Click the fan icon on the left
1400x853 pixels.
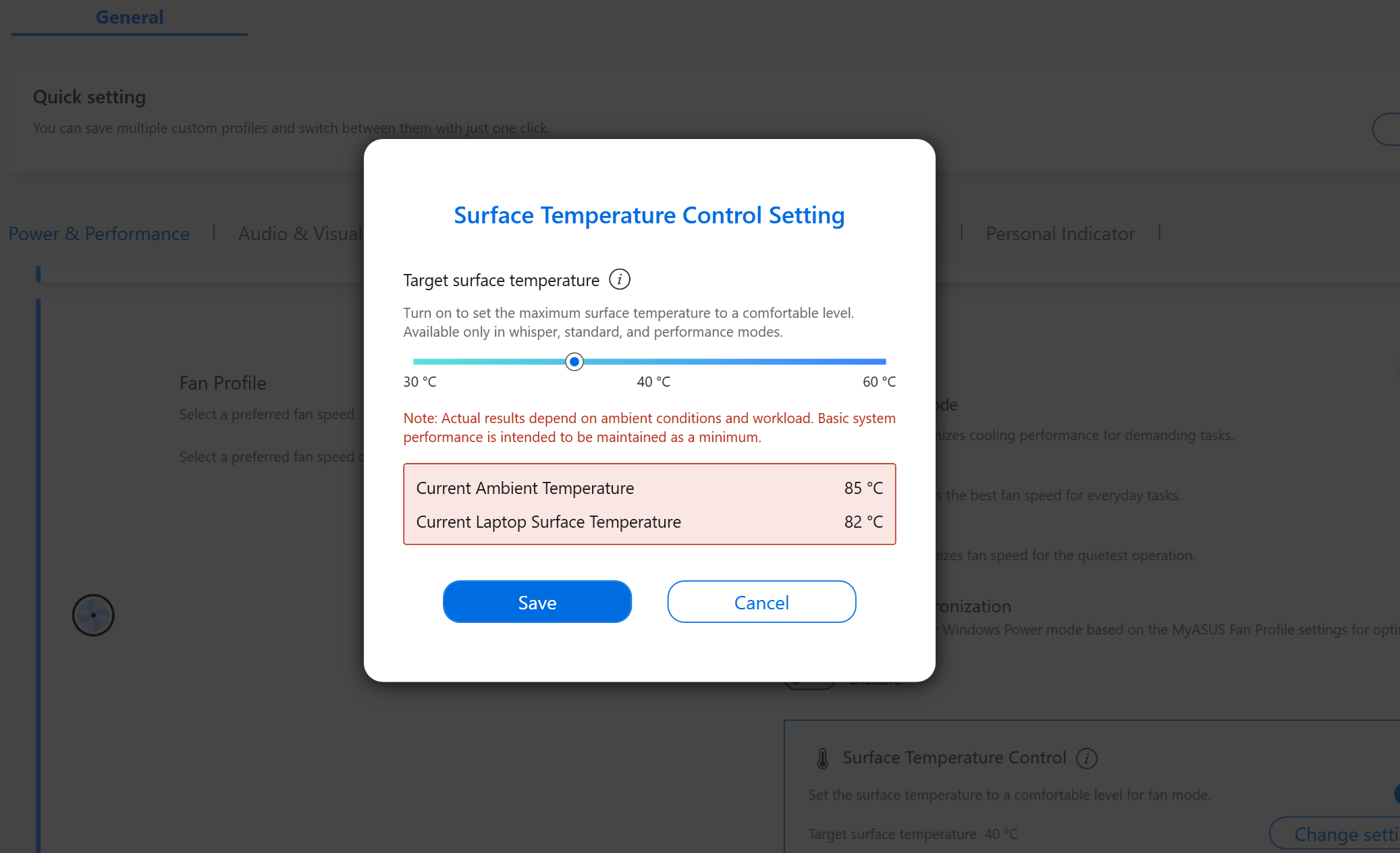(93, 615)
